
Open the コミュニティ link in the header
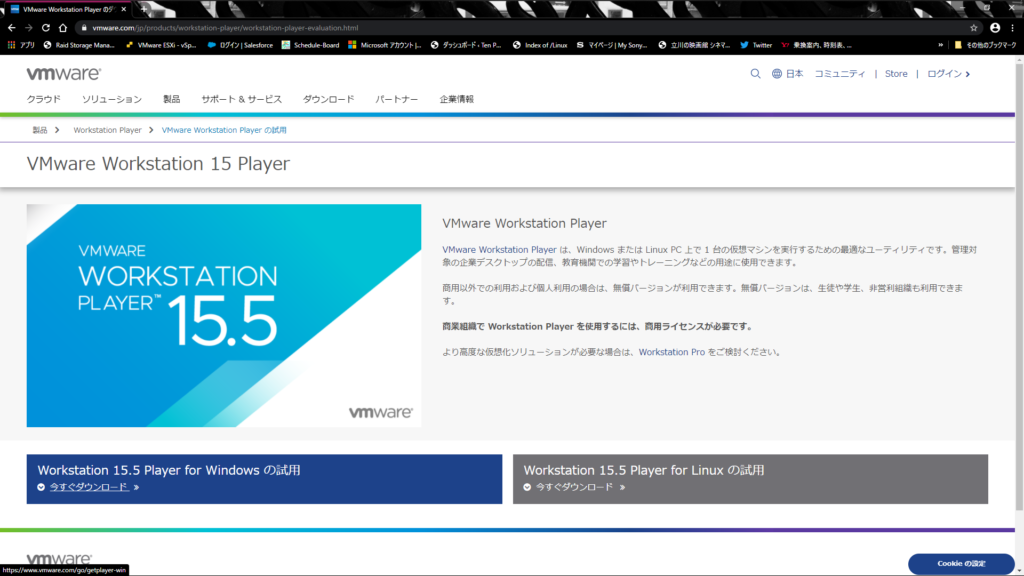click(x=840, y=74)
